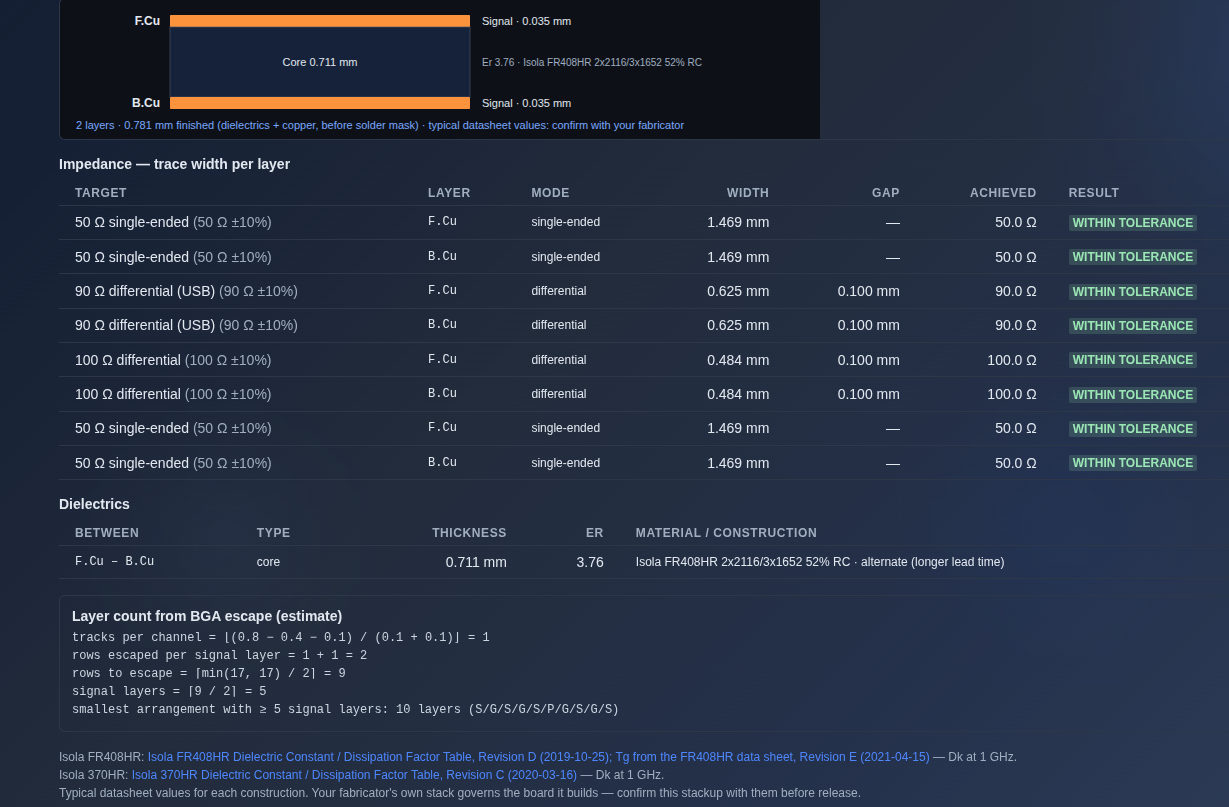The width and height of the screenshot is (1229, 807).
Task: Click the 0.711 mm thickness cell in the Dielectrics table
Action: (476, 562)
